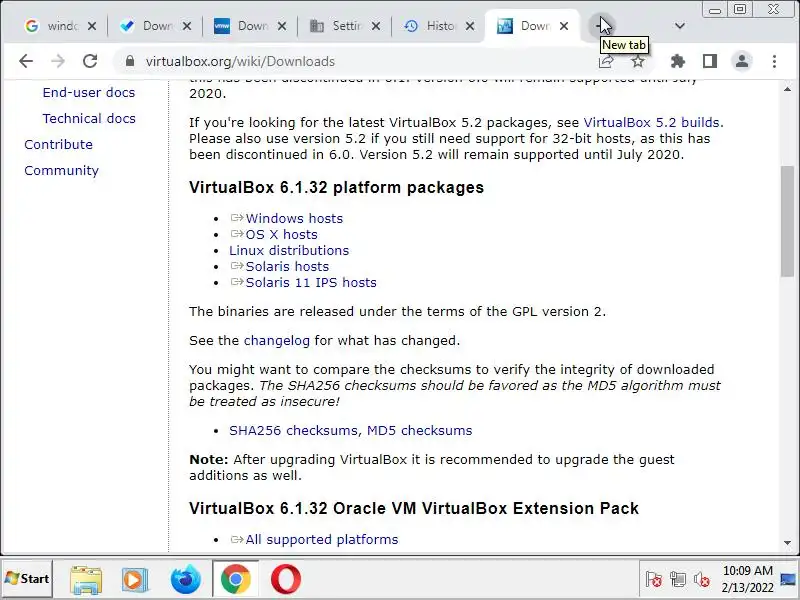Close the active VirtualBox Downloads tab
800x600 pixels.
pos(564,26)
